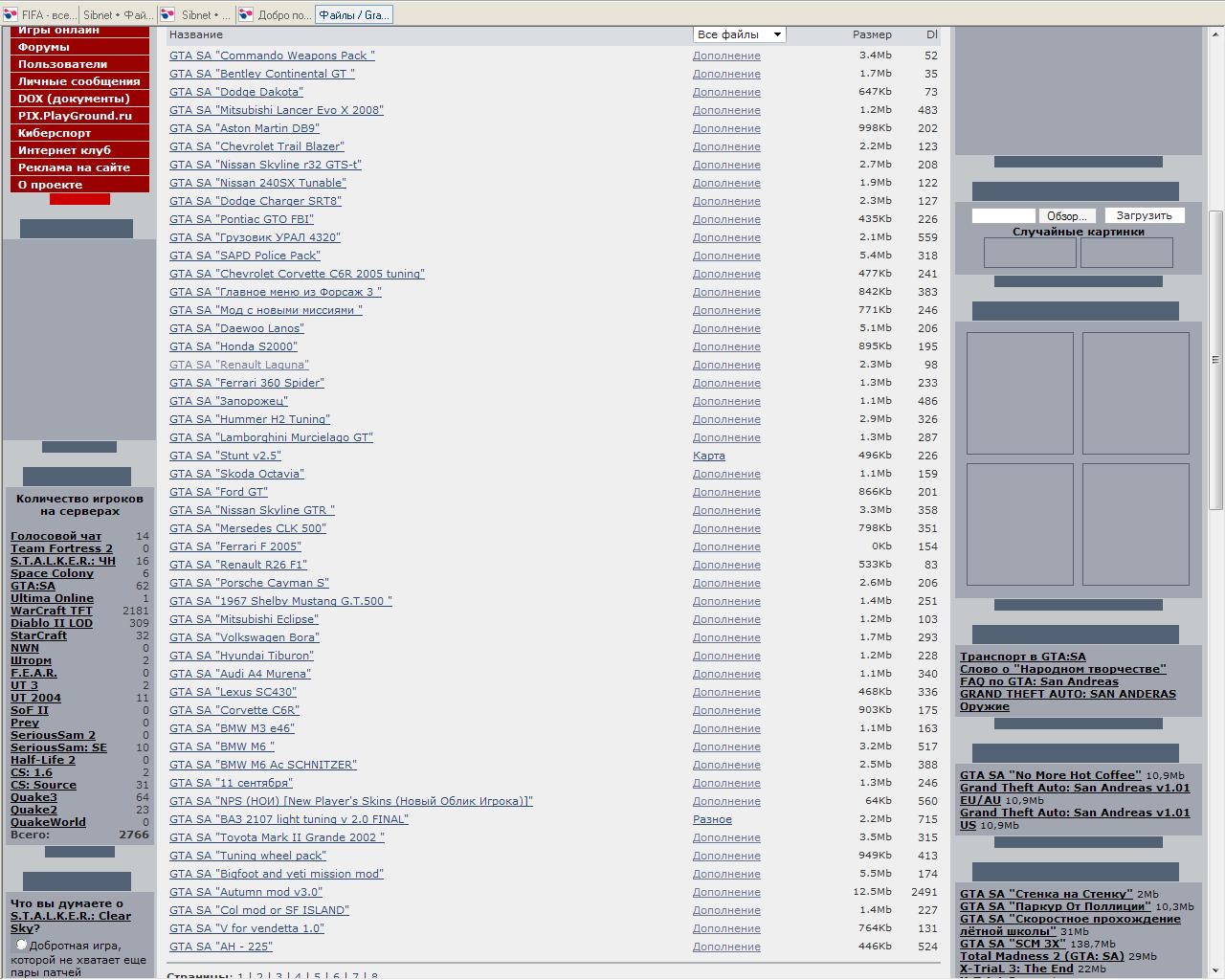Open the 'Diablo II LOD' server link
This screenshot has width=1225, height=980.
click(x=52, y=623)
